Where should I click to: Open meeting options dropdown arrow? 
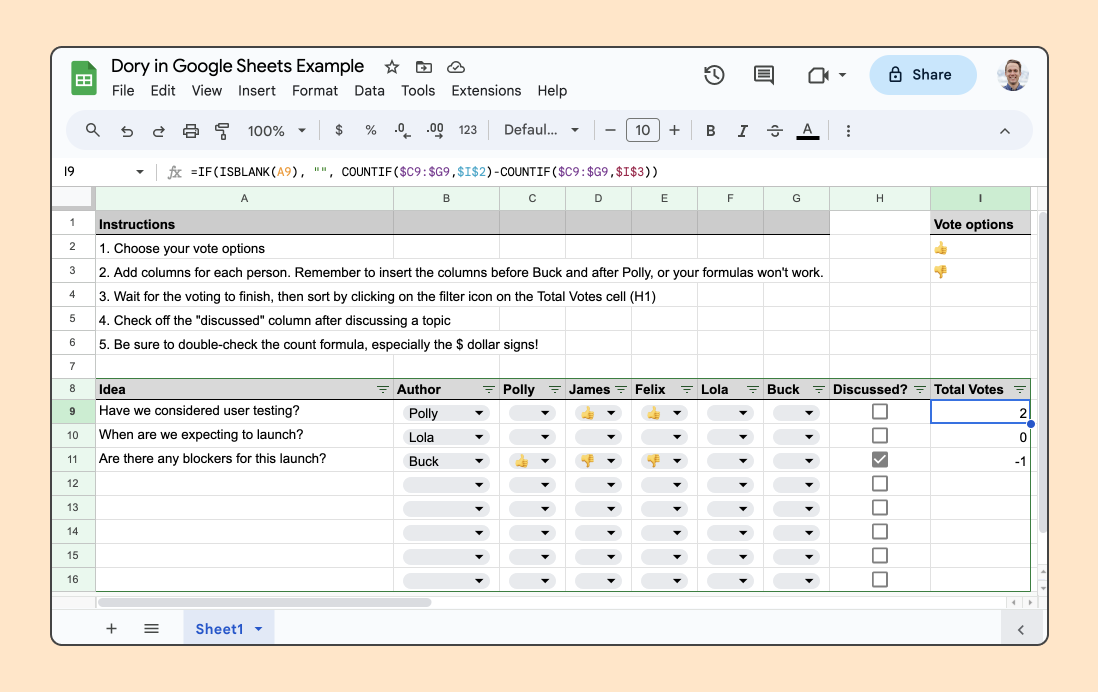click(x=842, y=75)
